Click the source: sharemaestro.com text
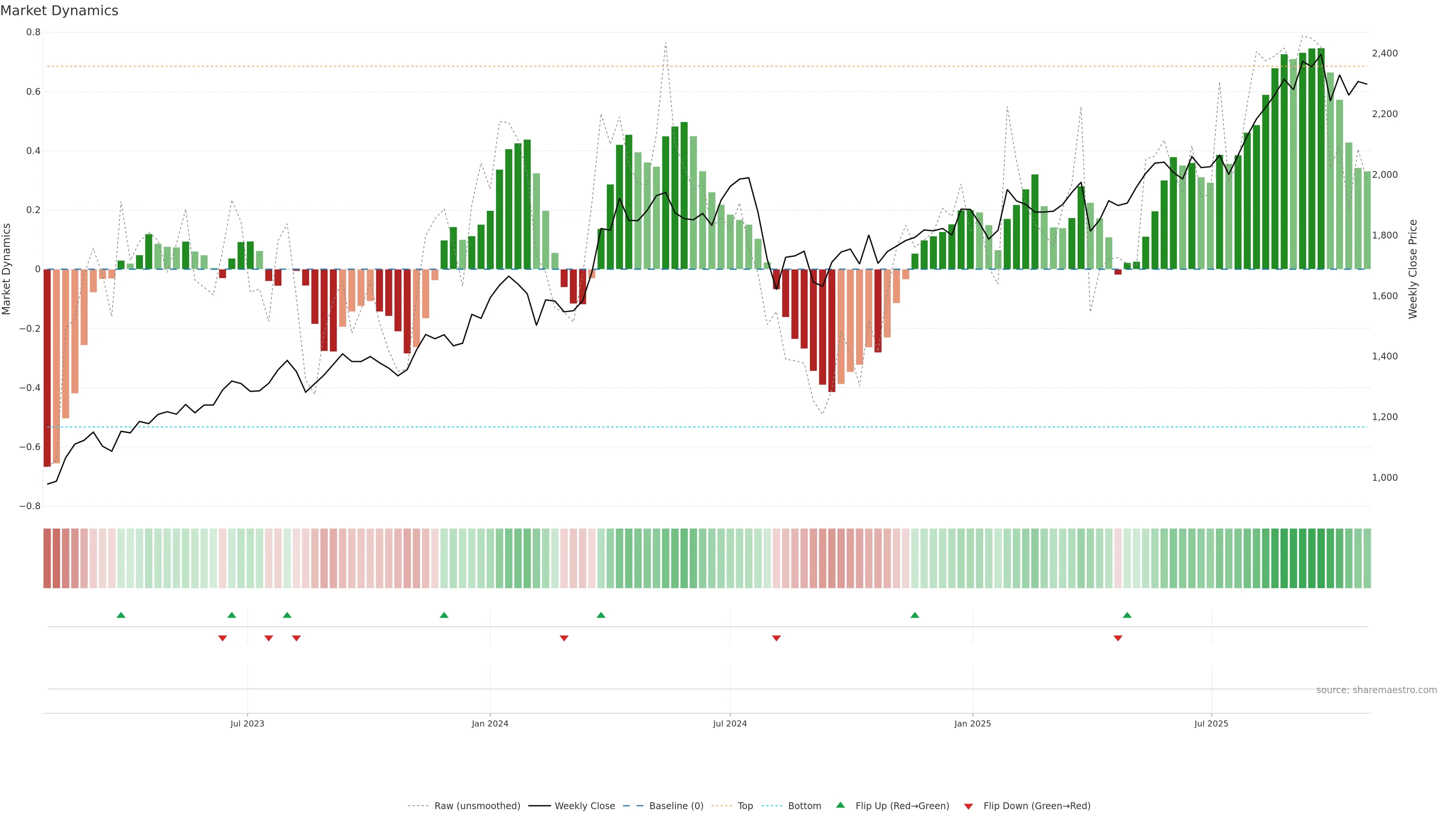 coord(1376,690)
